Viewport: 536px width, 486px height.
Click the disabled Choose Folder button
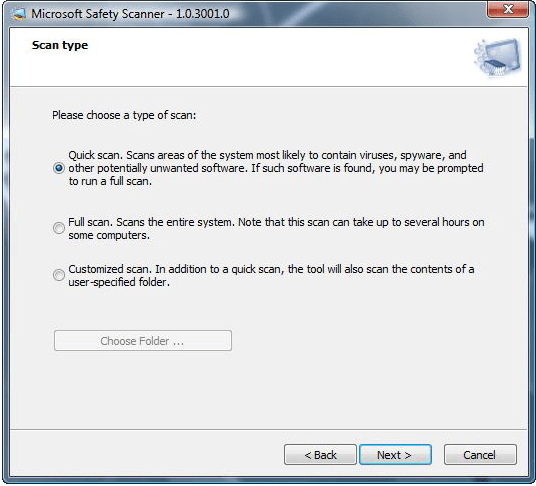click(143, 340)
